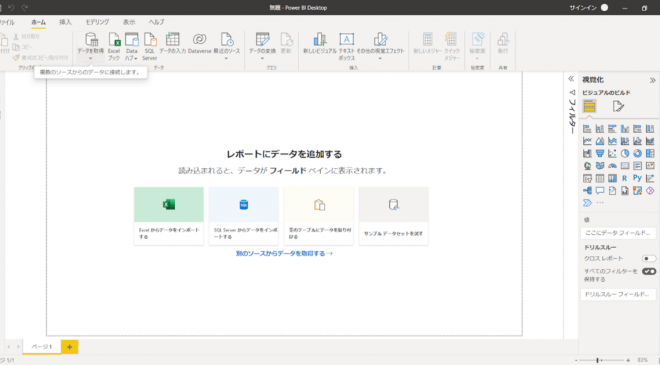This screenshot has height=365, width=660.
Task: Select the treemap visual
Action: pyautogui.click(x=650, y=153)
